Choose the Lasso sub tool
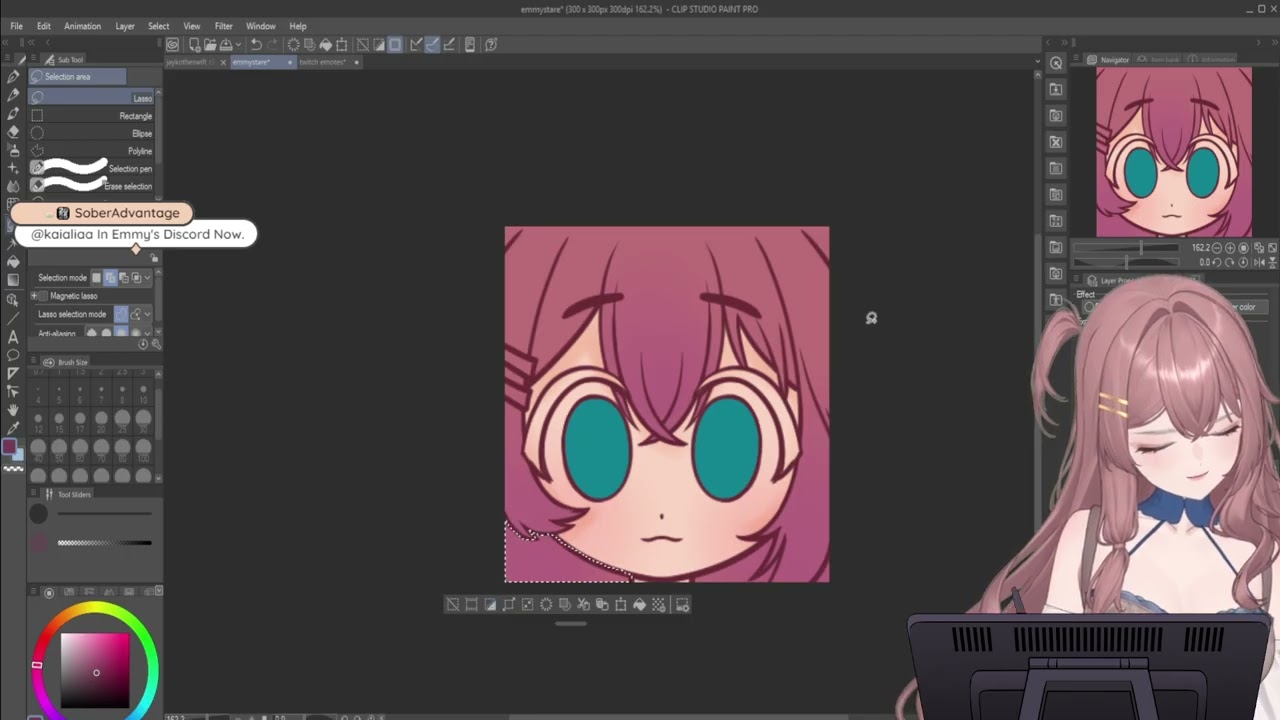 91,97
